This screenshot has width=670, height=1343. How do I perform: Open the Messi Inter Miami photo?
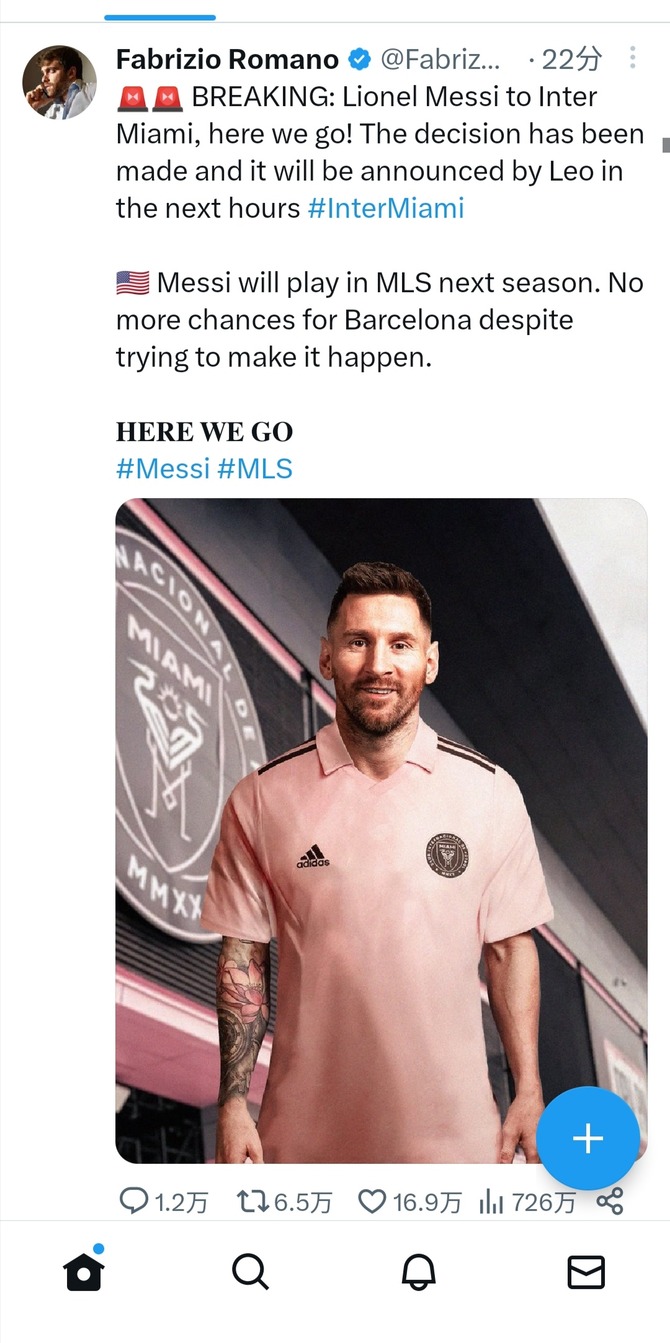click(x=381, y=830)
